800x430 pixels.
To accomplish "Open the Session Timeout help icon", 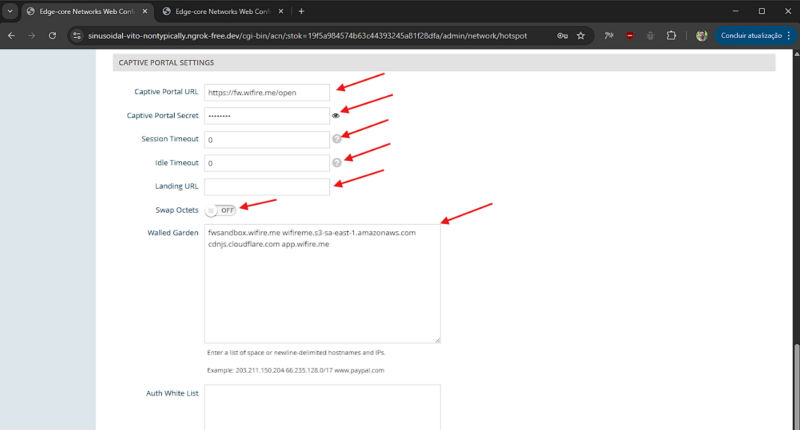I will tap(337, 139).
